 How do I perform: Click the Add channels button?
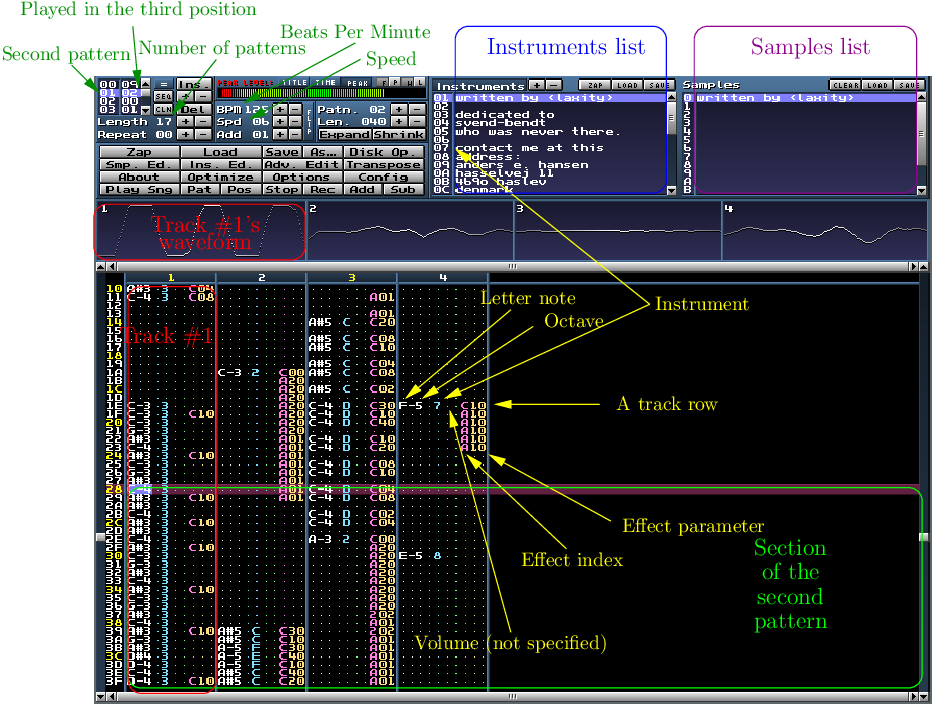coord(362,190)
